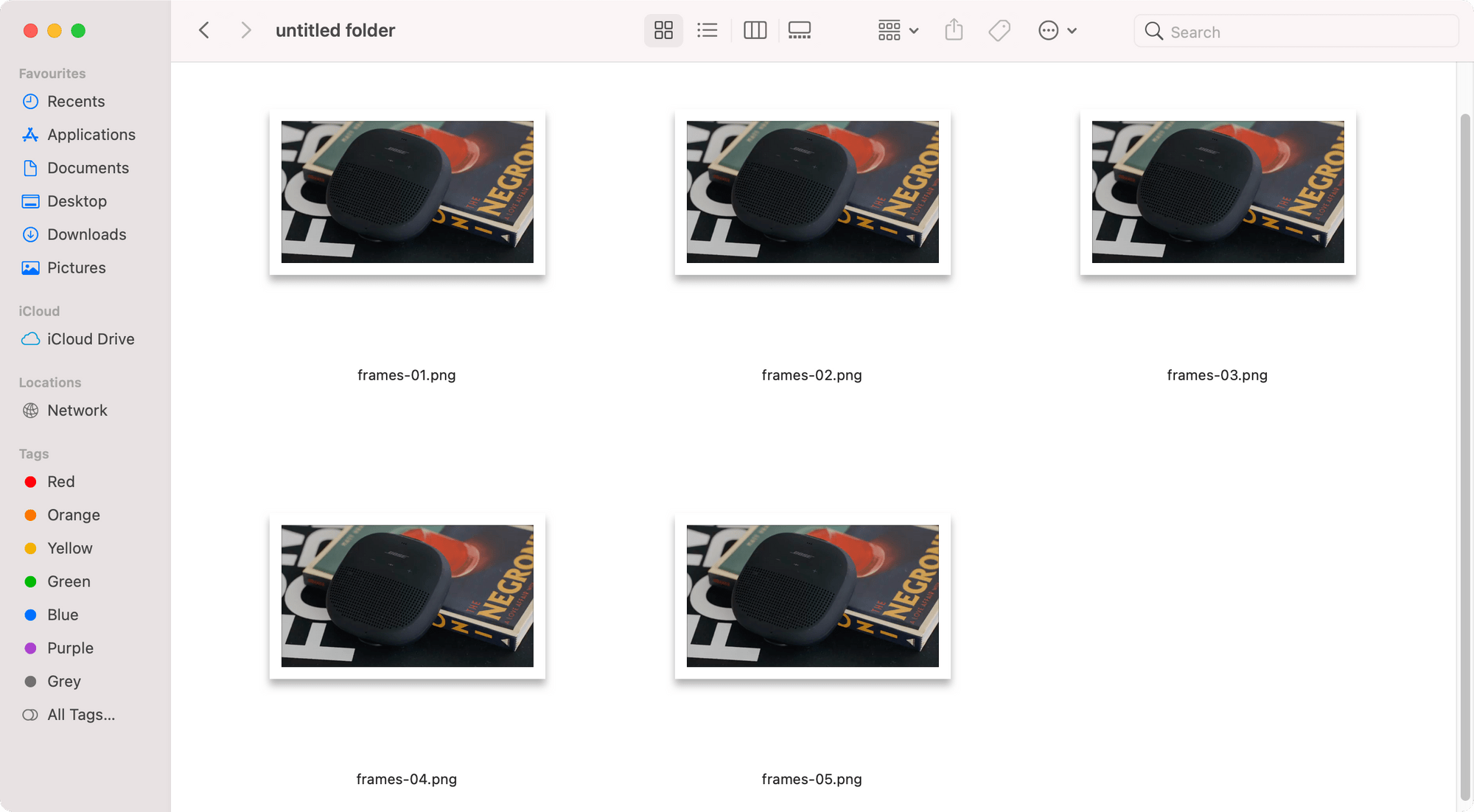Click the Edit Tags icon
The height and width of the screenshot is (812, 1474).
(x=999, y=30)
